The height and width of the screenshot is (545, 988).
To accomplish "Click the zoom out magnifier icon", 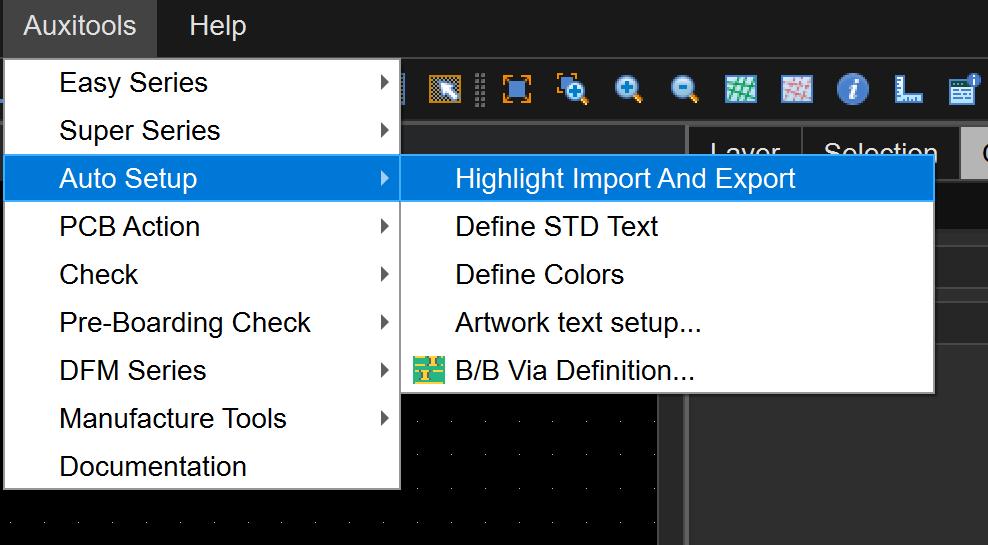I will (x=685, y=90).
